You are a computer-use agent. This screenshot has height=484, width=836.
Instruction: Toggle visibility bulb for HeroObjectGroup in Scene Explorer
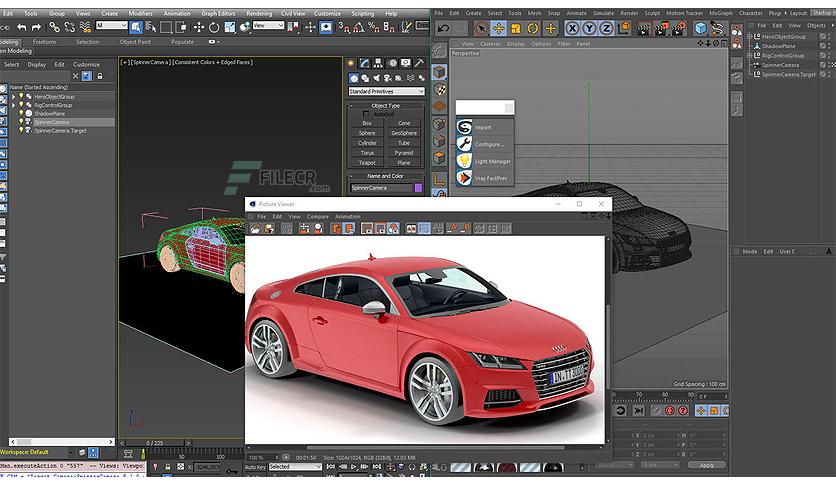(21, 96)
